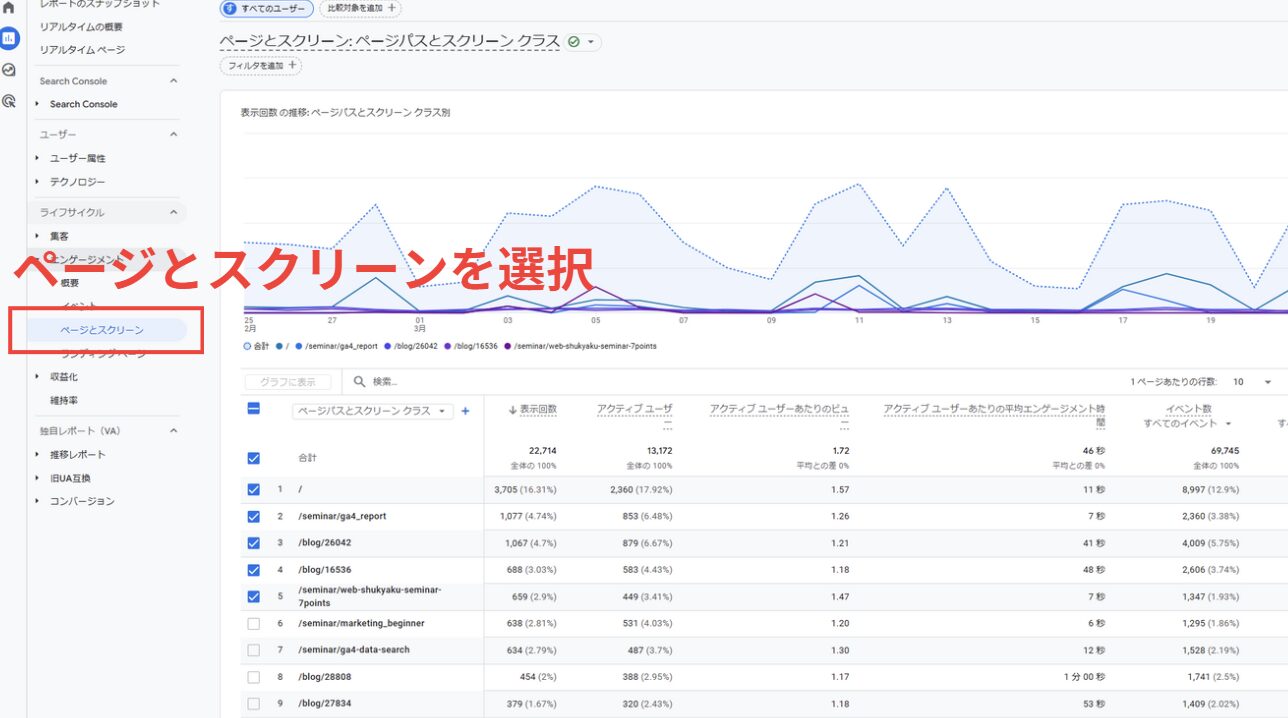1288x718 pixels.
Task: Uncheck the /seminar/ga4_report row checkbox
Action: point(253,517)
